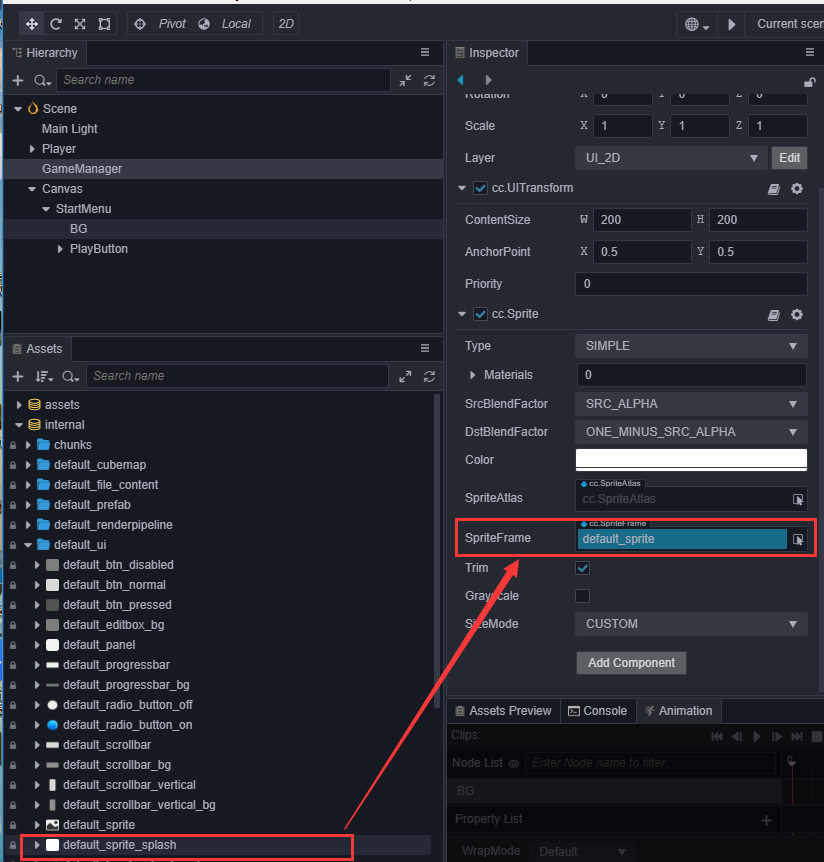The width and height of the screenshot is (824, 862).
Task: Expand all folders in Assets panel
Action: (x=405, y=377)
